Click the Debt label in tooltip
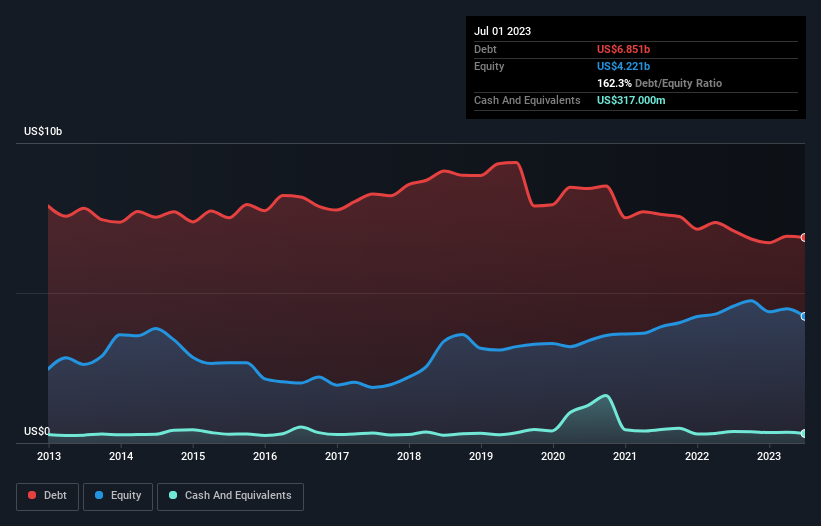Screen dimensions: 821x526 [485, 49]
